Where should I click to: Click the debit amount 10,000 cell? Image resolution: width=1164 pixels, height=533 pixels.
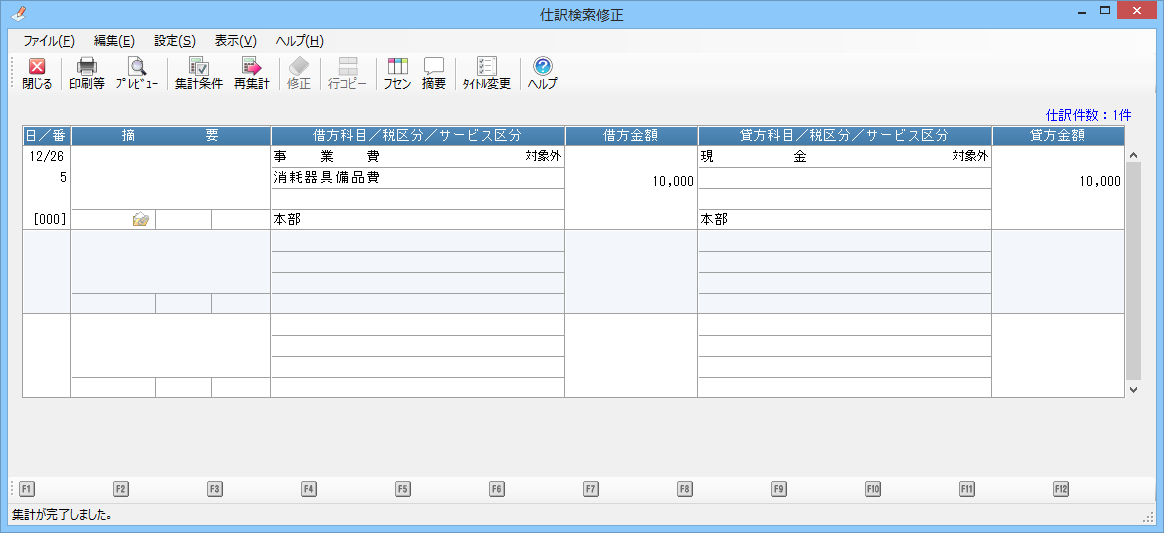(x=631, y=182)
